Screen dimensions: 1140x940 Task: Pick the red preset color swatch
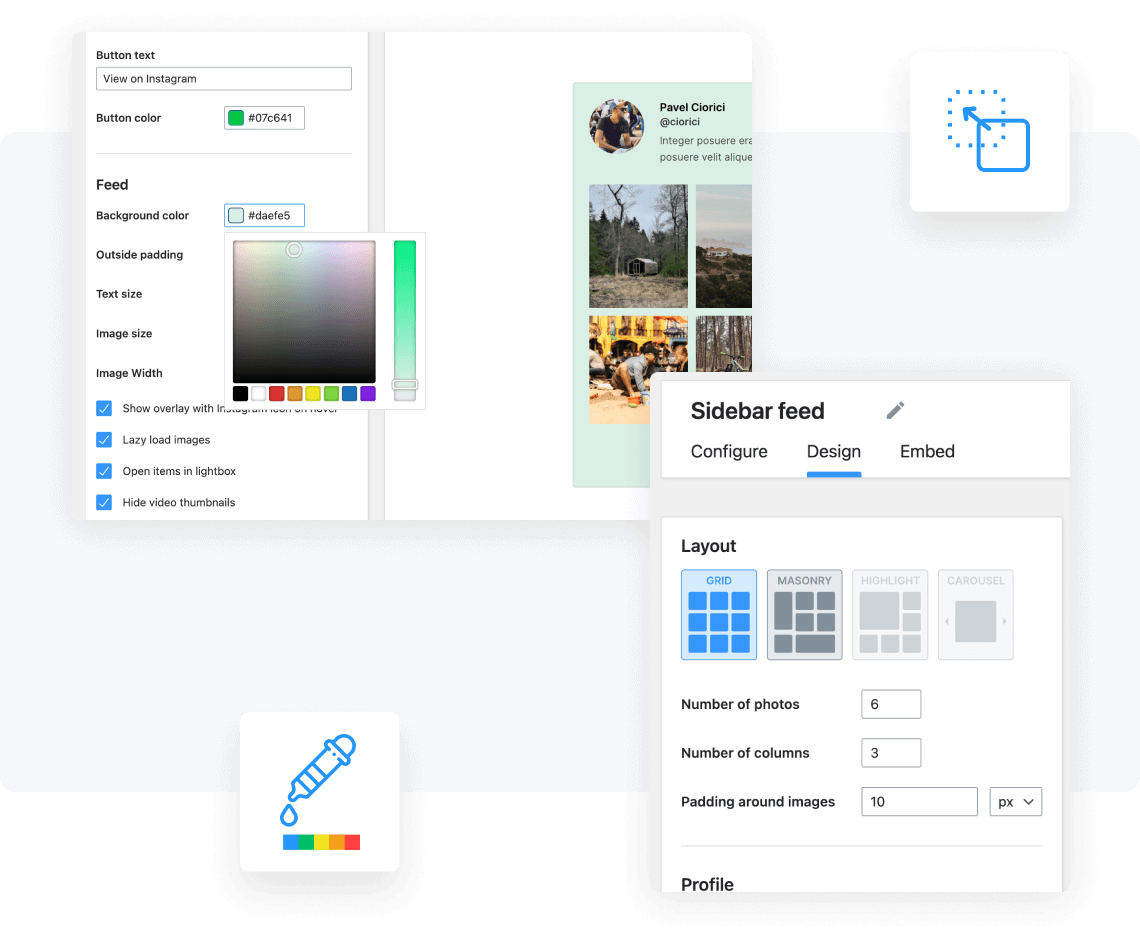[x=277, y=393]
